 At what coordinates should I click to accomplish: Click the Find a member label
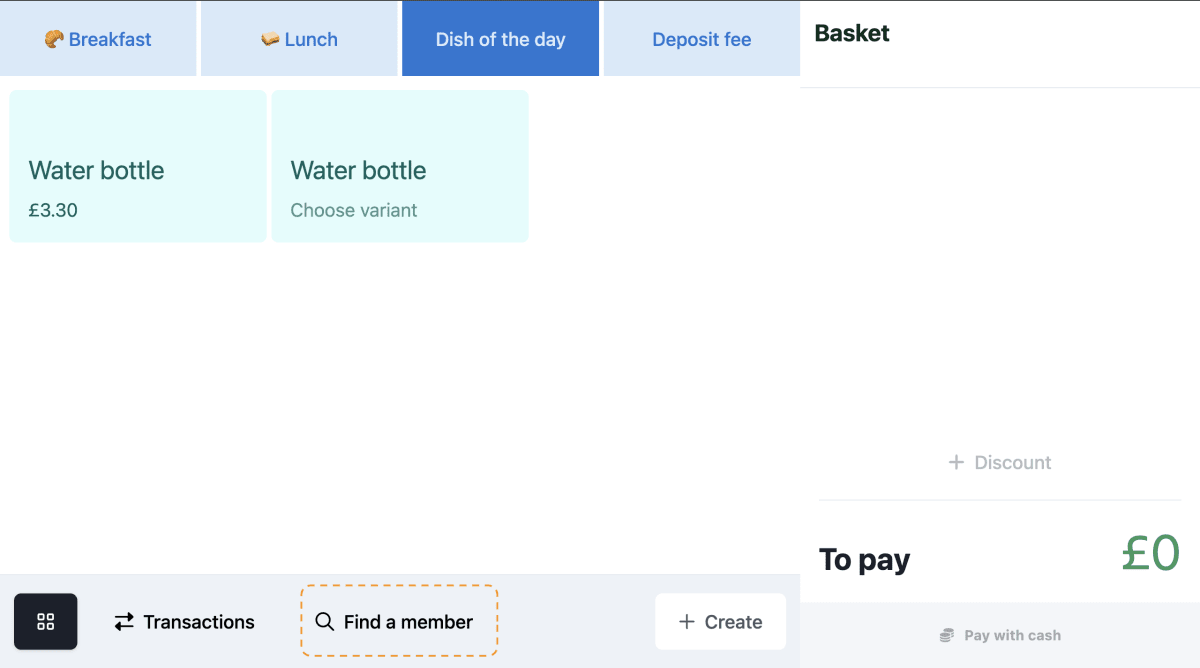click(x=408, y=622)
